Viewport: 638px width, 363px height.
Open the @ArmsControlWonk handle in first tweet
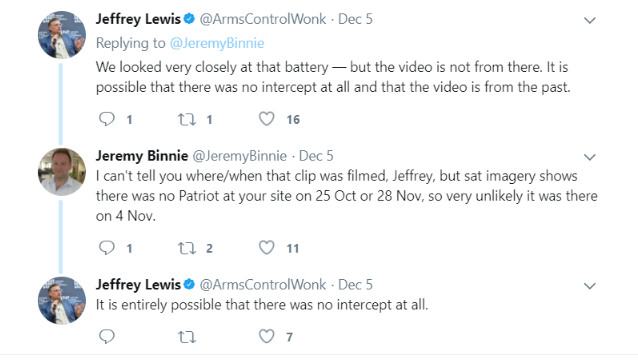(x=263, y=19)
